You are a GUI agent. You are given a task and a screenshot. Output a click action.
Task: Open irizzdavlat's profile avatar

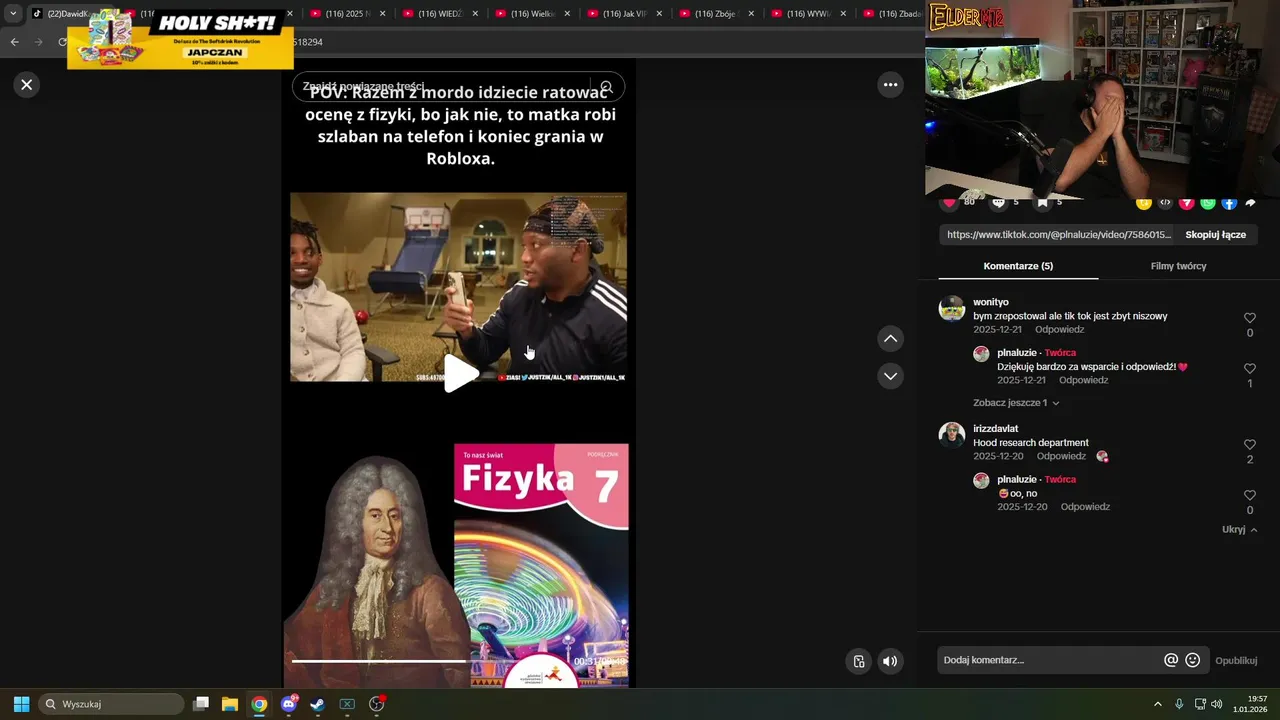(x=952, y=435)
